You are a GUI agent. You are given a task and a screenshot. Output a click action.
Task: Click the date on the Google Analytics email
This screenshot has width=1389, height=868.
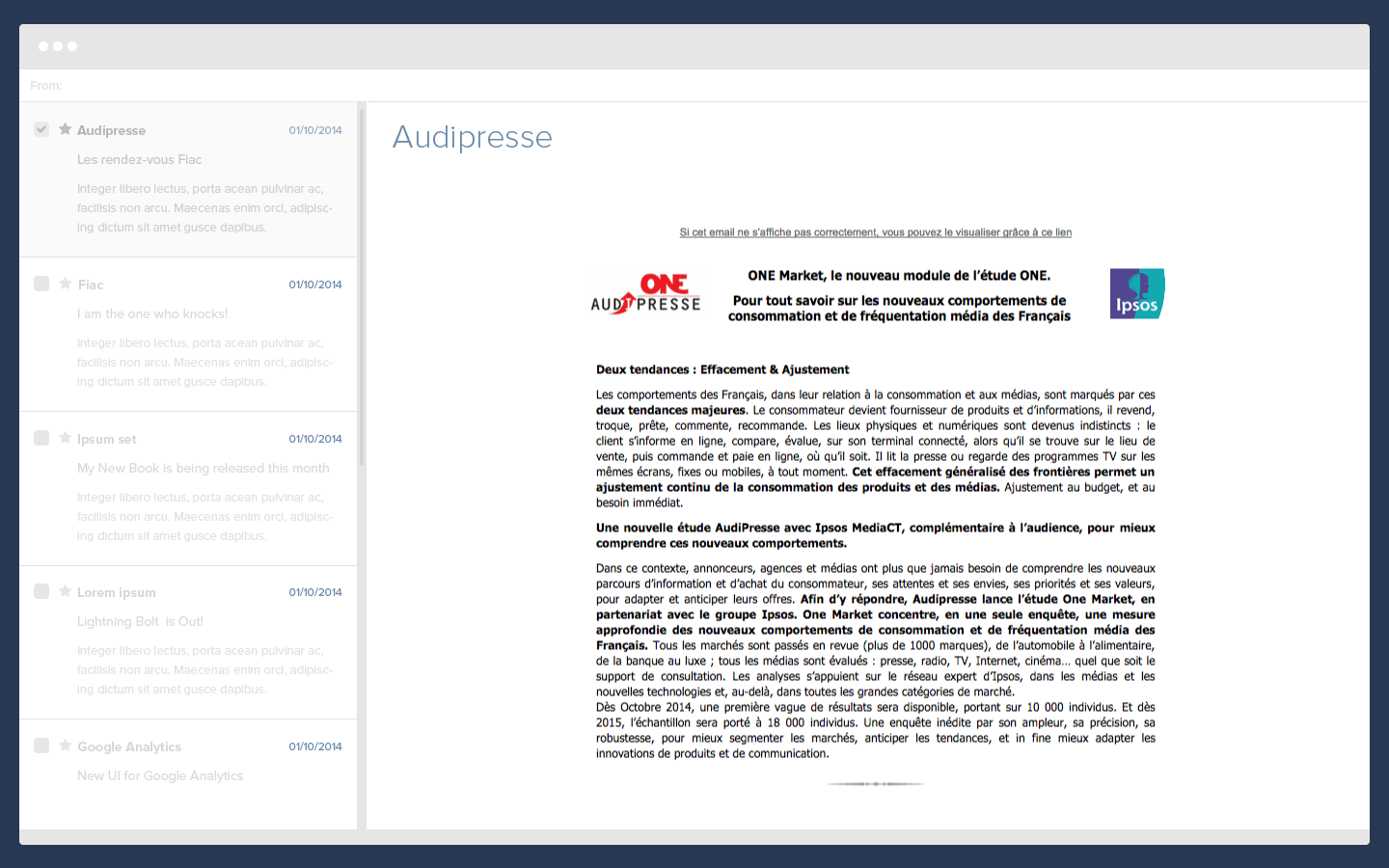315,746
